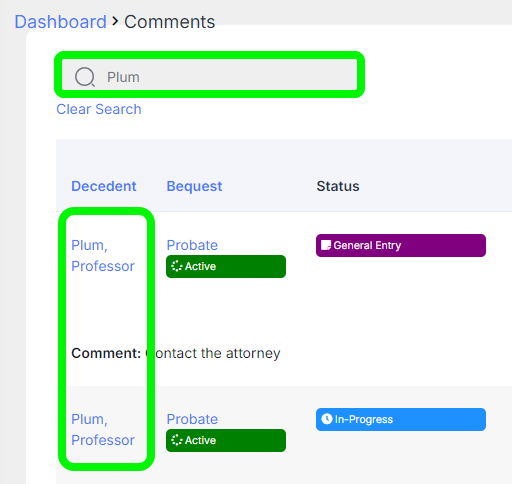The image size is (512, 484).
Task: Focus the search field containing Plum
Action: click(x=209, y=75)
